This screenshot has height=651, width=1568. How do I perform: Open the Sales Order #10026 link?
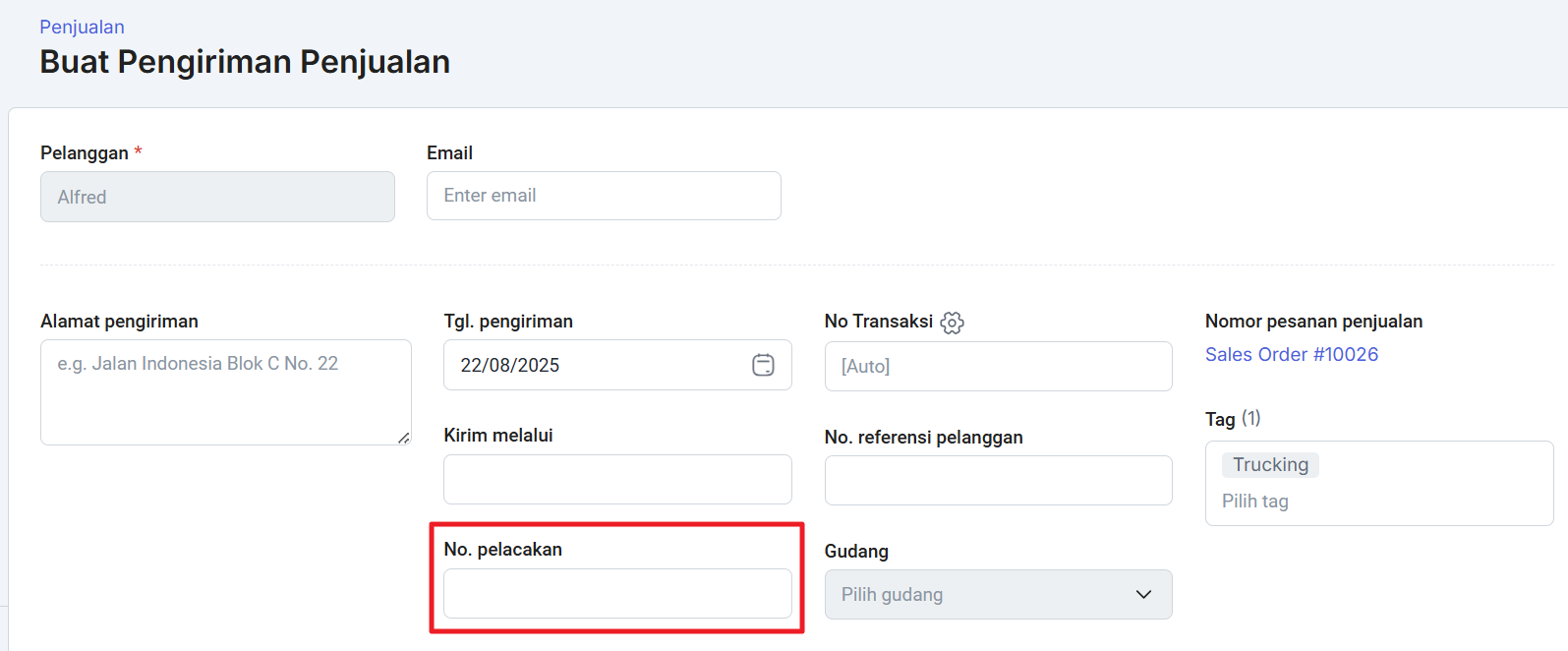point(1291,354)
